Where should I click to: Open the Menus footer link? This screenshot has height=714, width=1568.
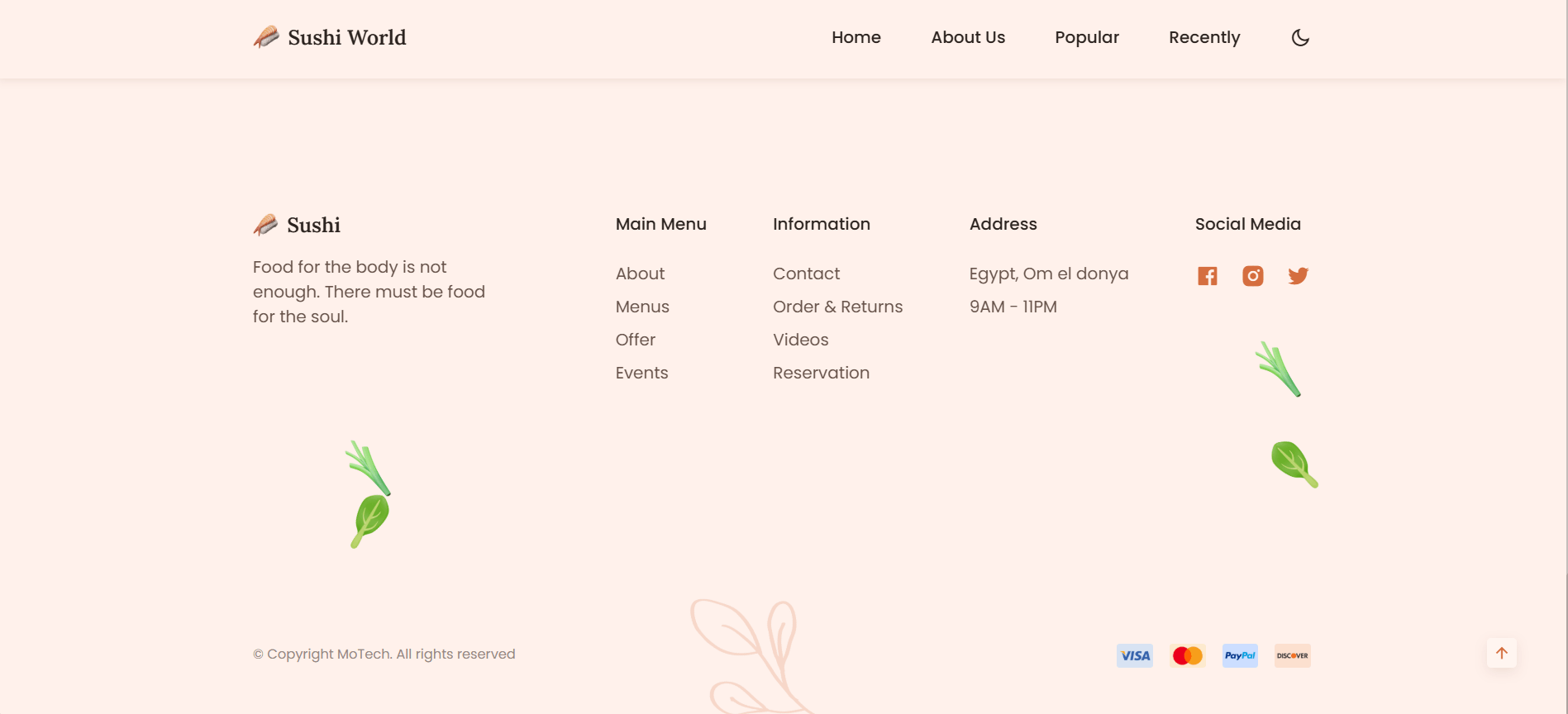click(x=642, y=307)
